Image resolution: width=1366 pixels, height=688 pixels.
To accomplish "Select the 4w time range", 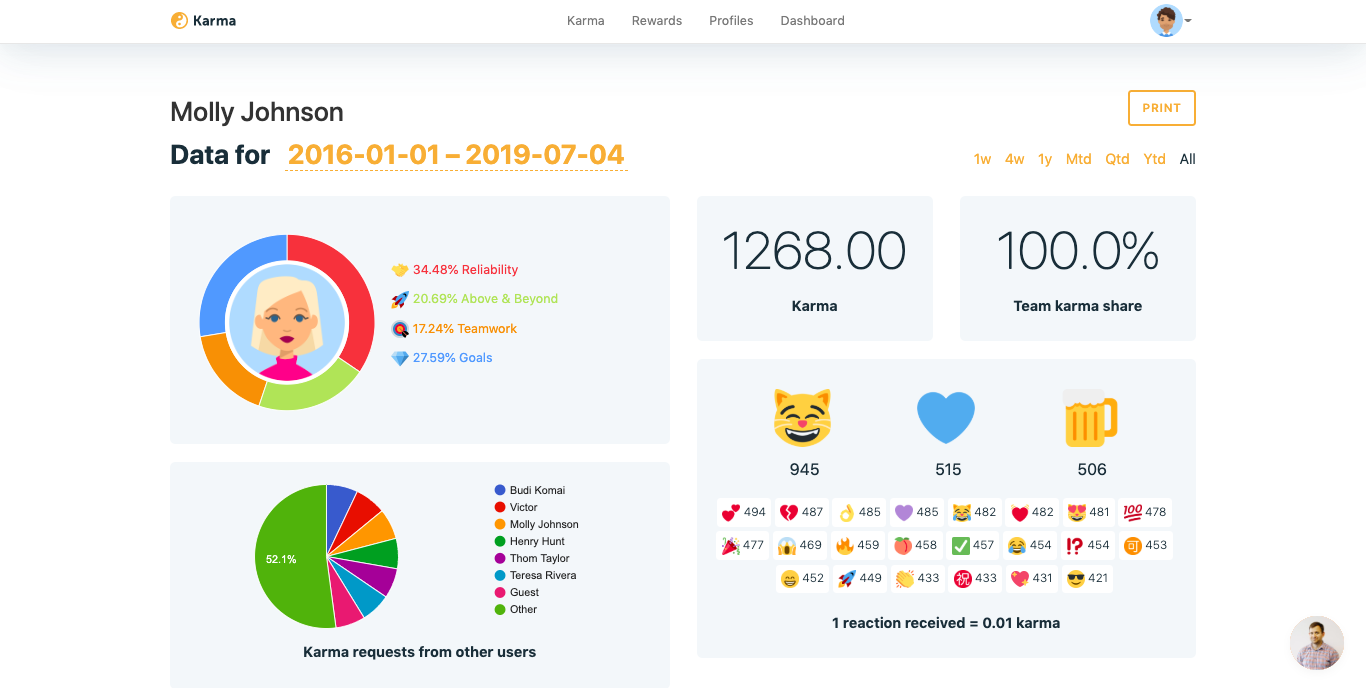I will (x=1015, y=159).
